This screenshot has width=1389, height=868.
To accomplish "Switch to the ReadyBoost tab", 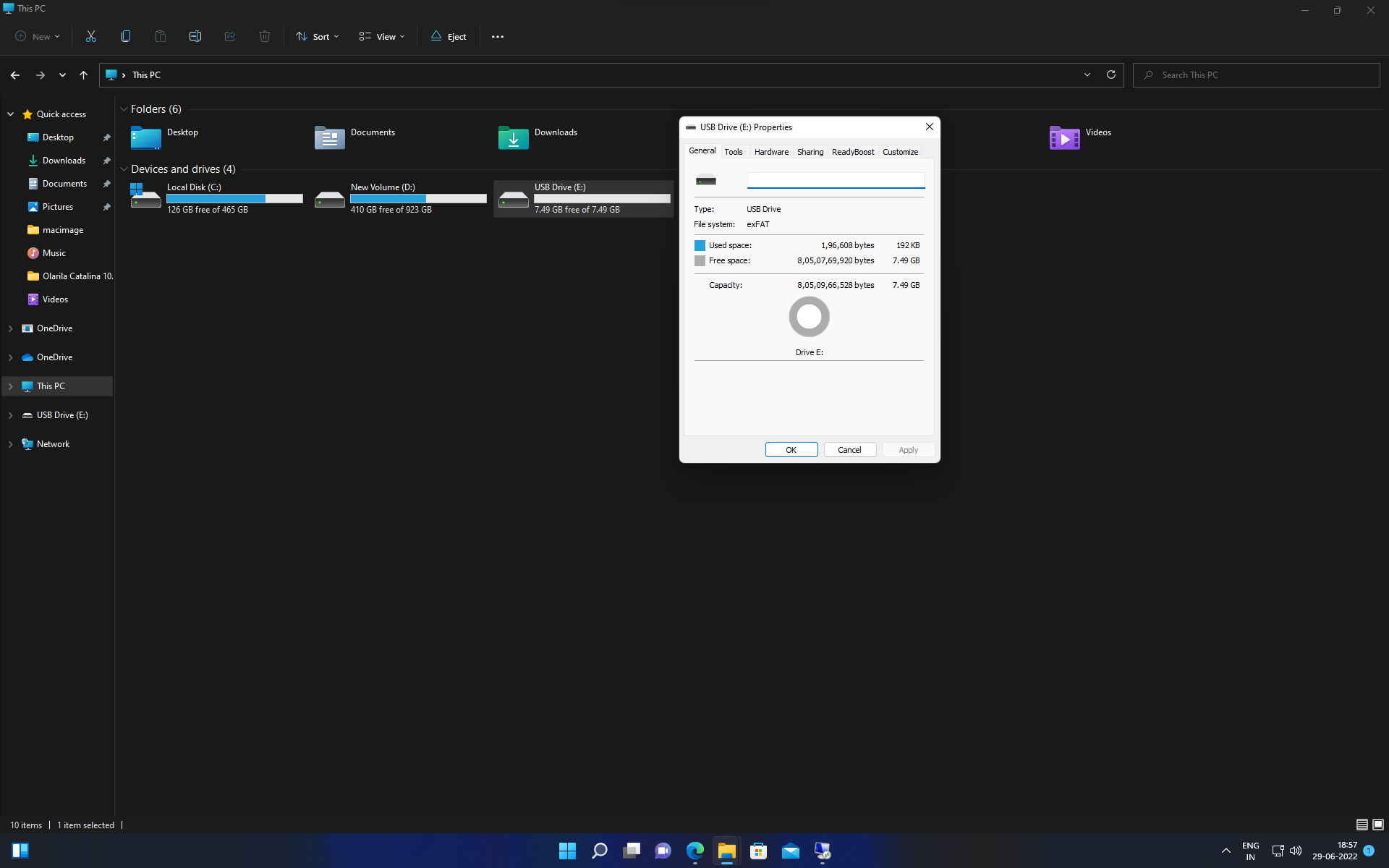I will pos(853,152).
